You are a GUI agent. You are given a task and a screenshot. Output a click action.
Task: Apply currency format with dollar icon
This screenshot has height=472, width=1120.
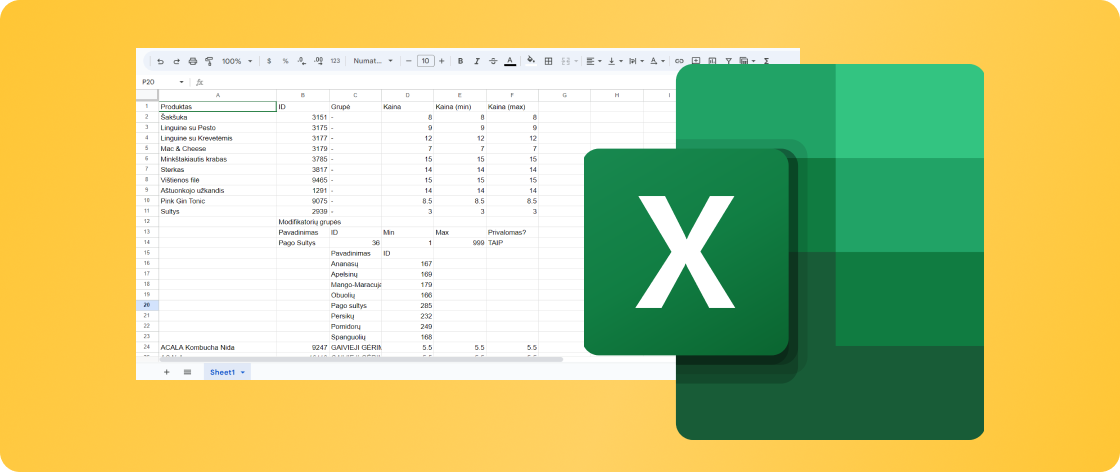click(x=269, y=61)
